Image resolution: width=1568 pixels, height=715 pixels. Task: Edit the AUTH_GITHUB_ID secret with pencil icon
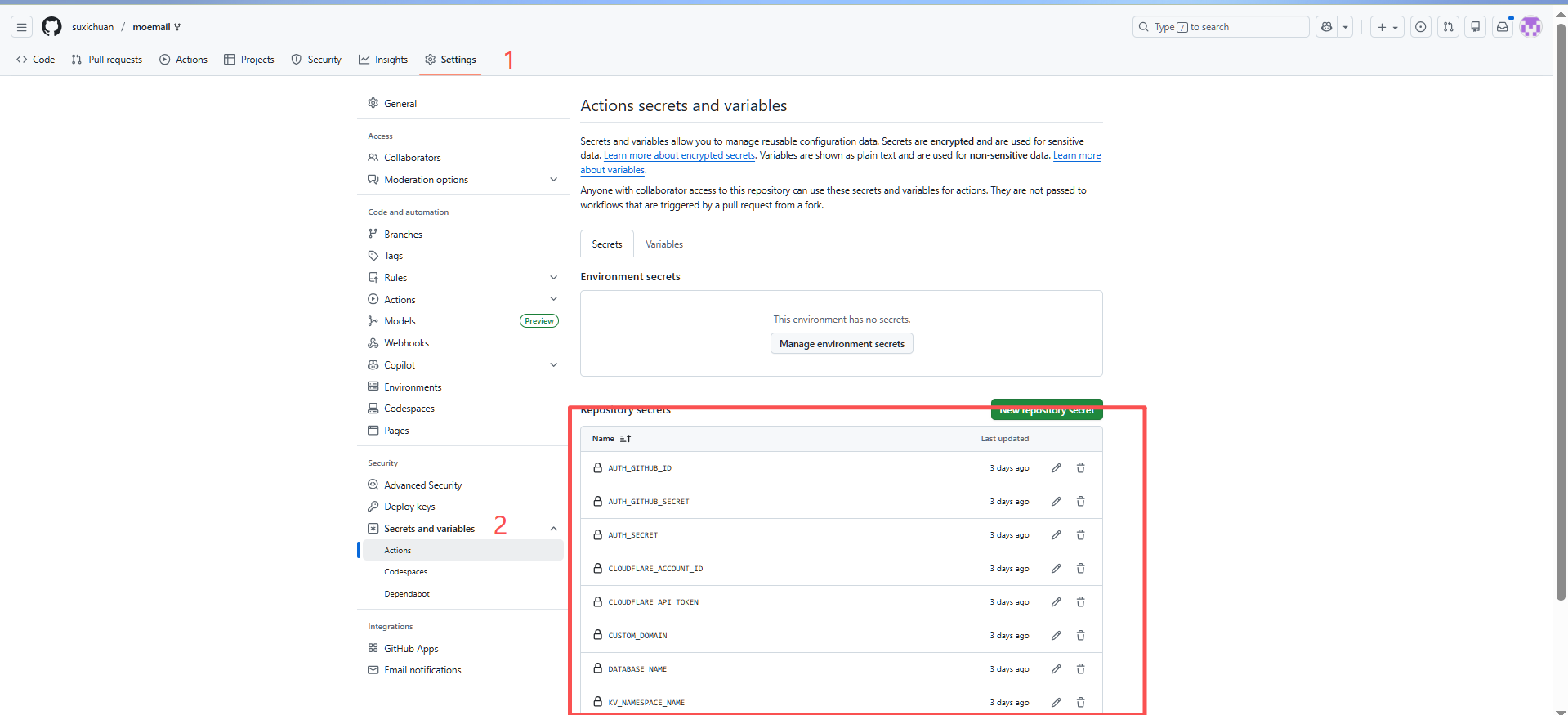tap(1056, 468)
